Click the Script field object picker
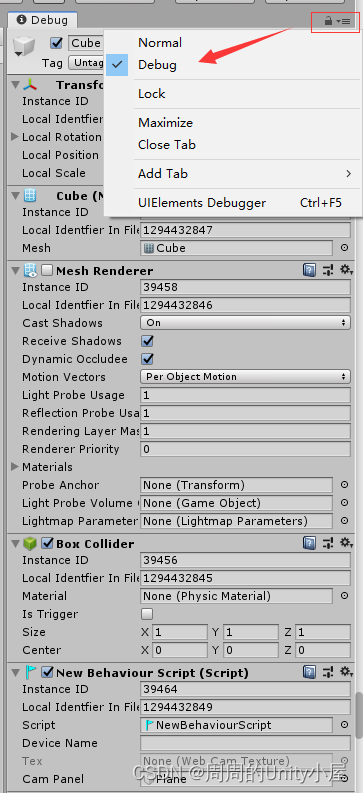 (x=345, y=725)
